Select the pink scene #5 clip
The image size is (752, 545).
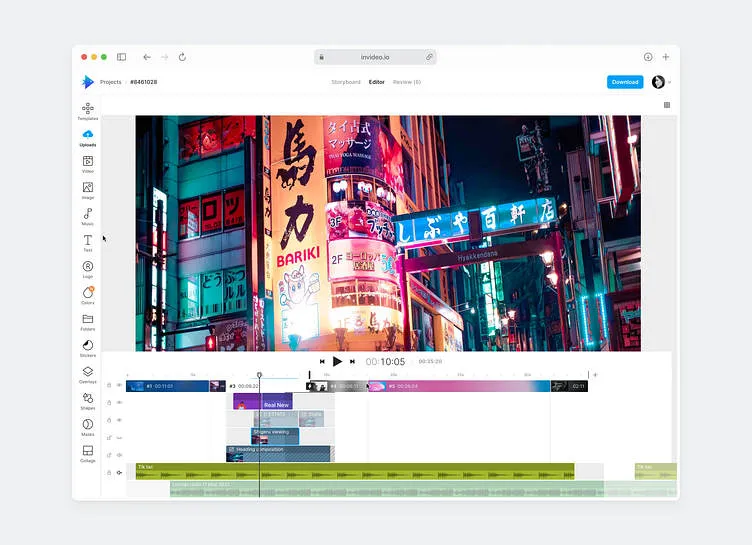point(459,386)
